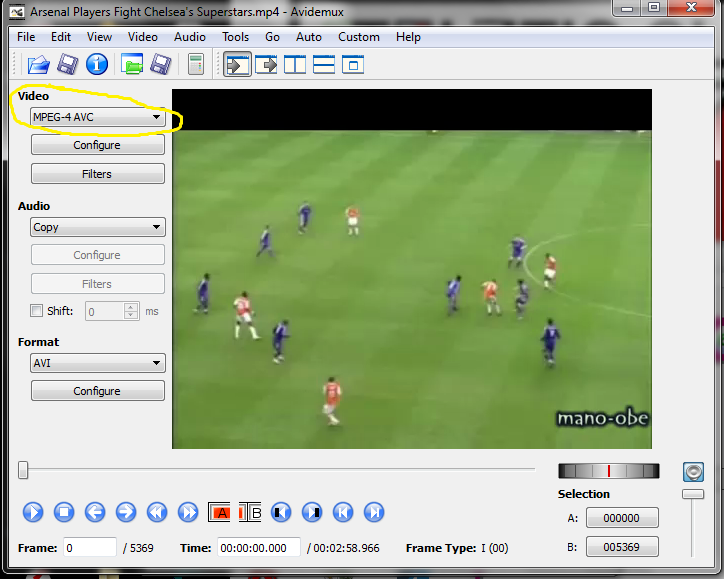
Task: Open the Custom menu
Action: 359,37
